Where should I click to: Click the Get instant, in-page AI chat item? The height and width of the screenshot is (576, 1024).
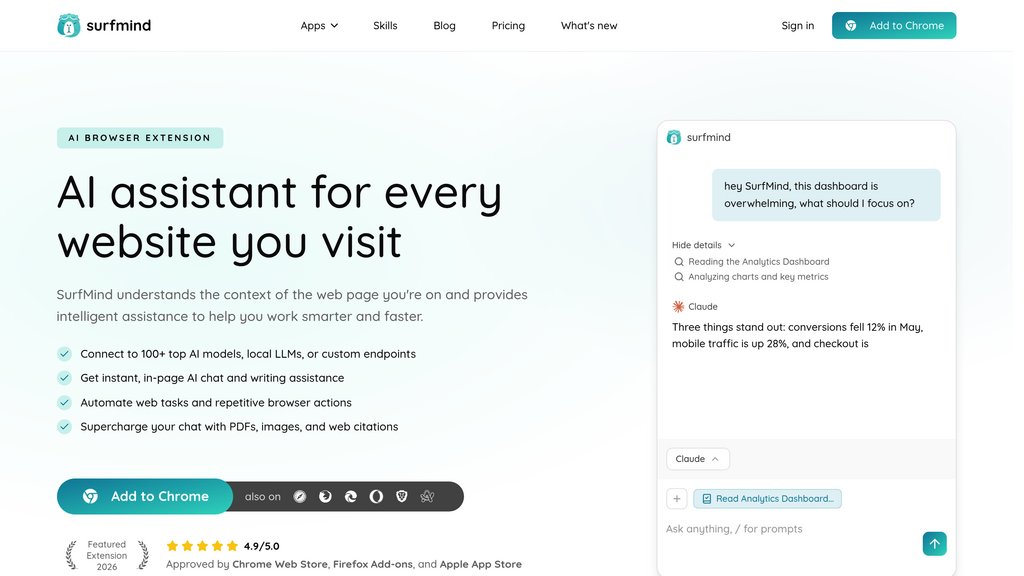tap(200, 378)
